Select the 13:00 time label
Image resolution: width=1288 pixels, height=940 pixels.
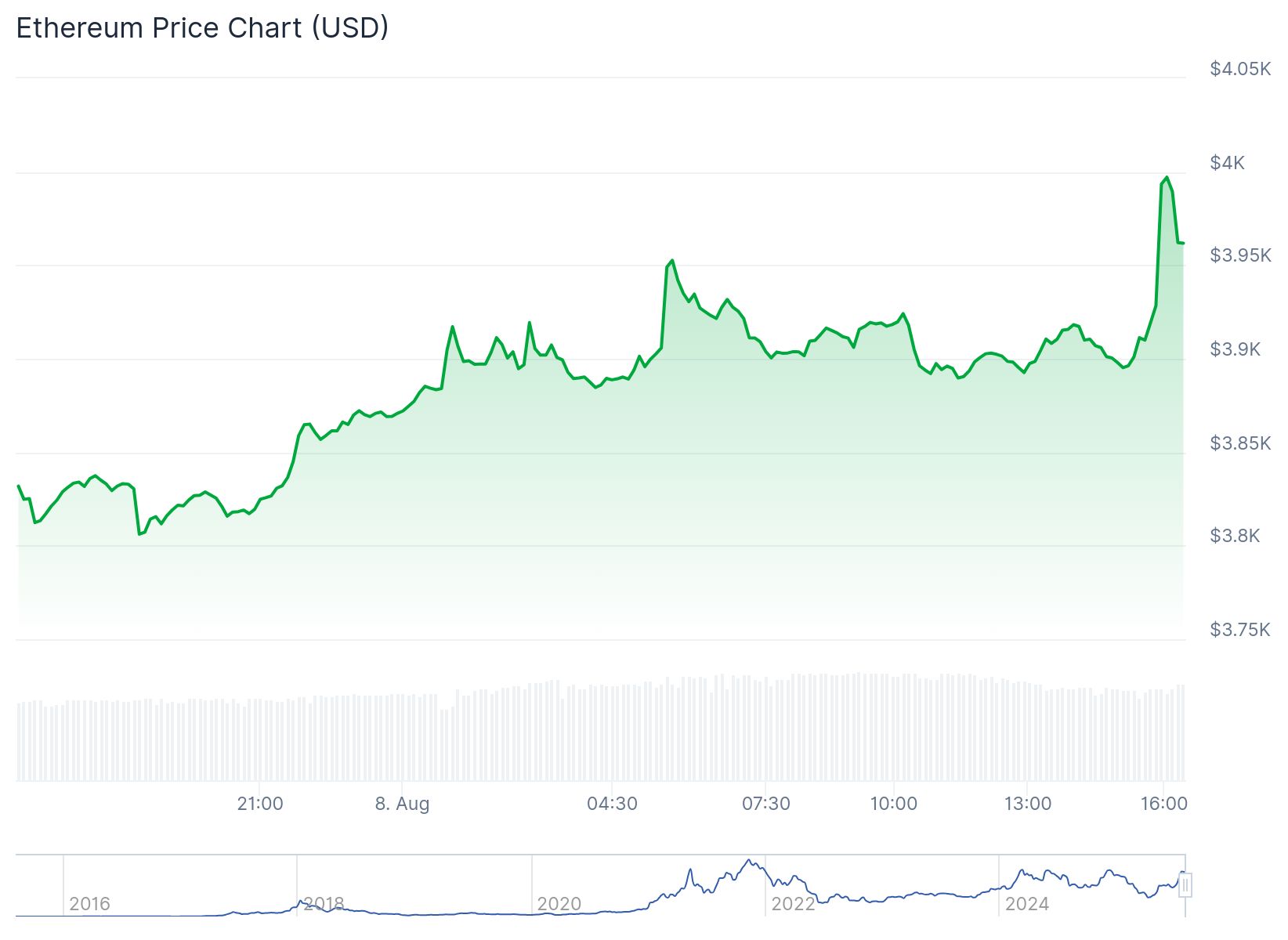(1027, 804)
